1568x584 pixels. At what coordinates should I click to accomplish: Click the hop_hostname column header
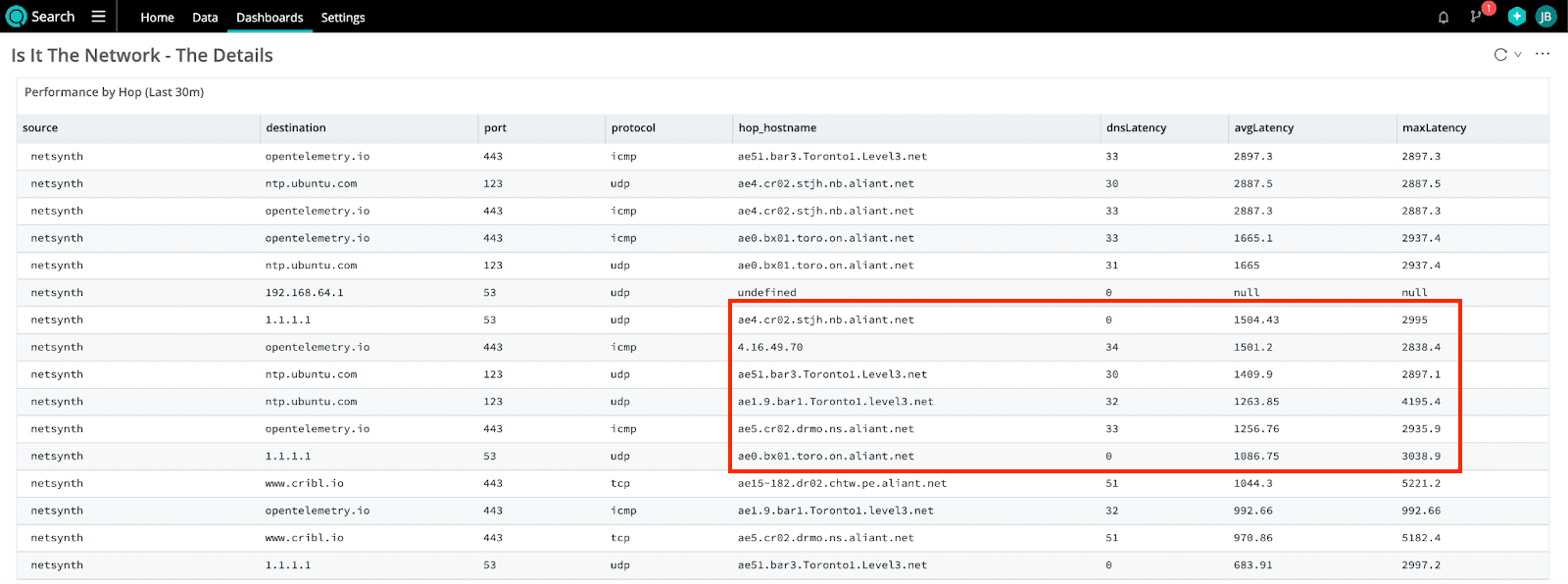pyautogui.click(x=777, y=128)
